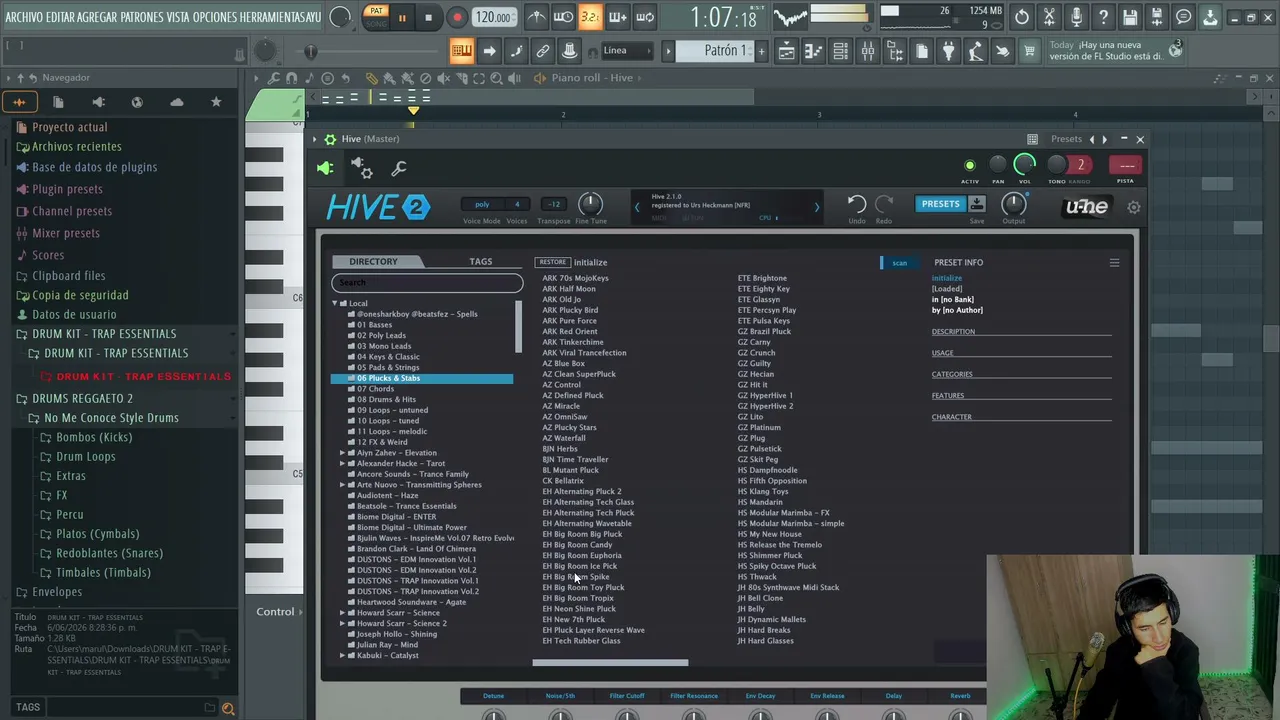This screenshot has height=720, width=1280.
Task: Click the tempo field showing 120.000
Action: (x=494, y=17)
